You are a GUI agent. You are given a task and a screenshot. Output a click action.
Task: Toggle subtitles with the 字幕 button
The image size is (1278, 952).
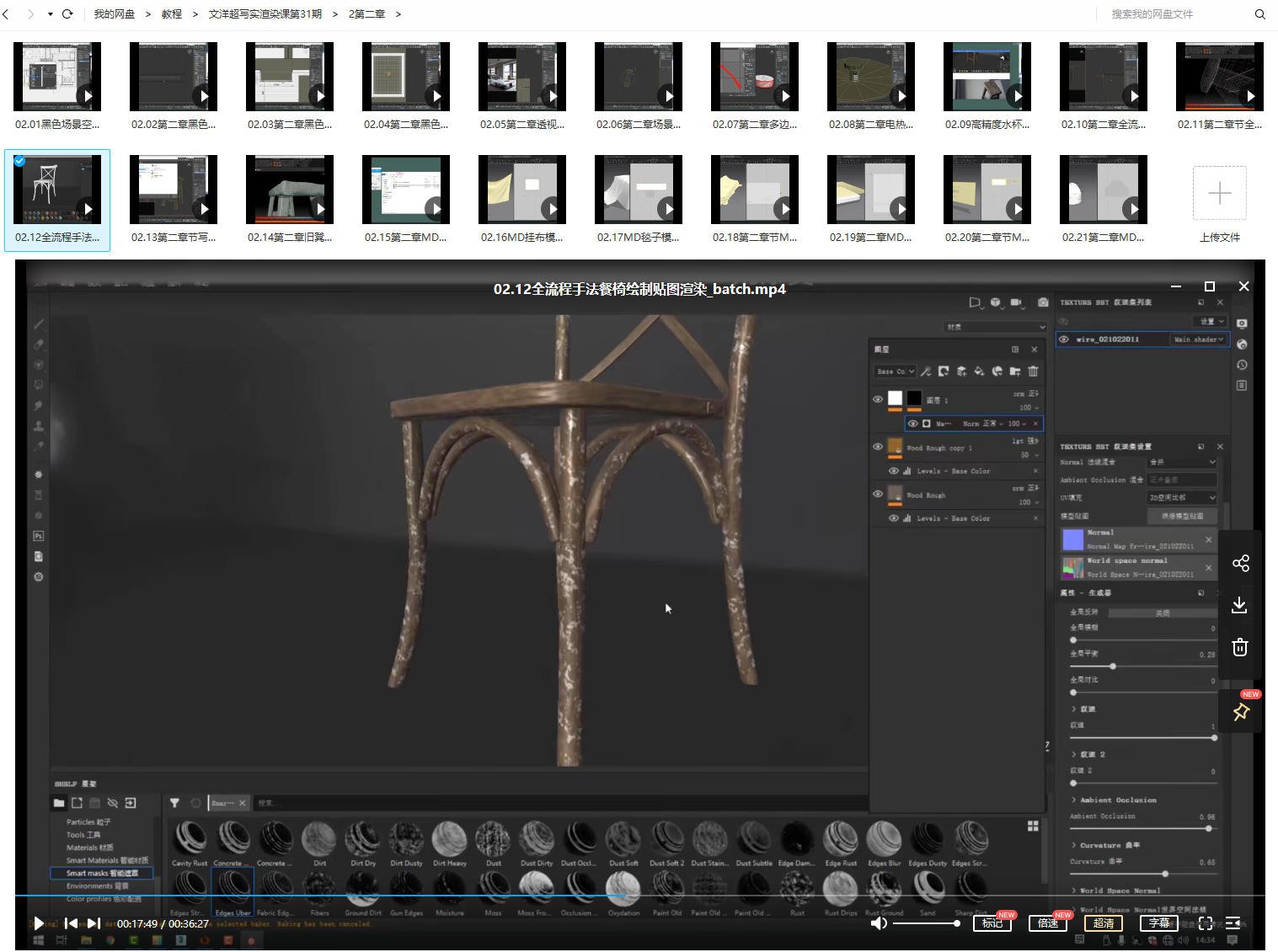[x=1159, y=923]
